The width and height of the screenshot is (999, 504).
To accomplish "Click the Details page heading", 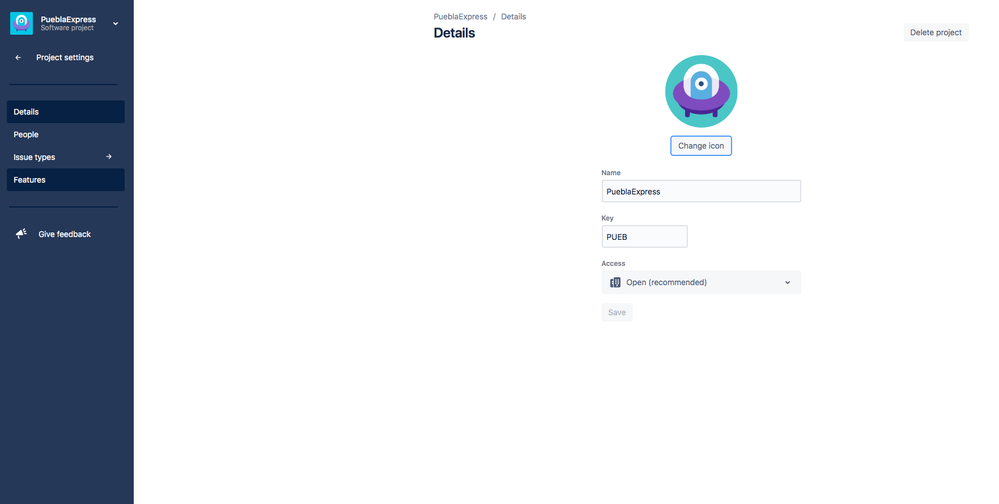I will point(454,33).
